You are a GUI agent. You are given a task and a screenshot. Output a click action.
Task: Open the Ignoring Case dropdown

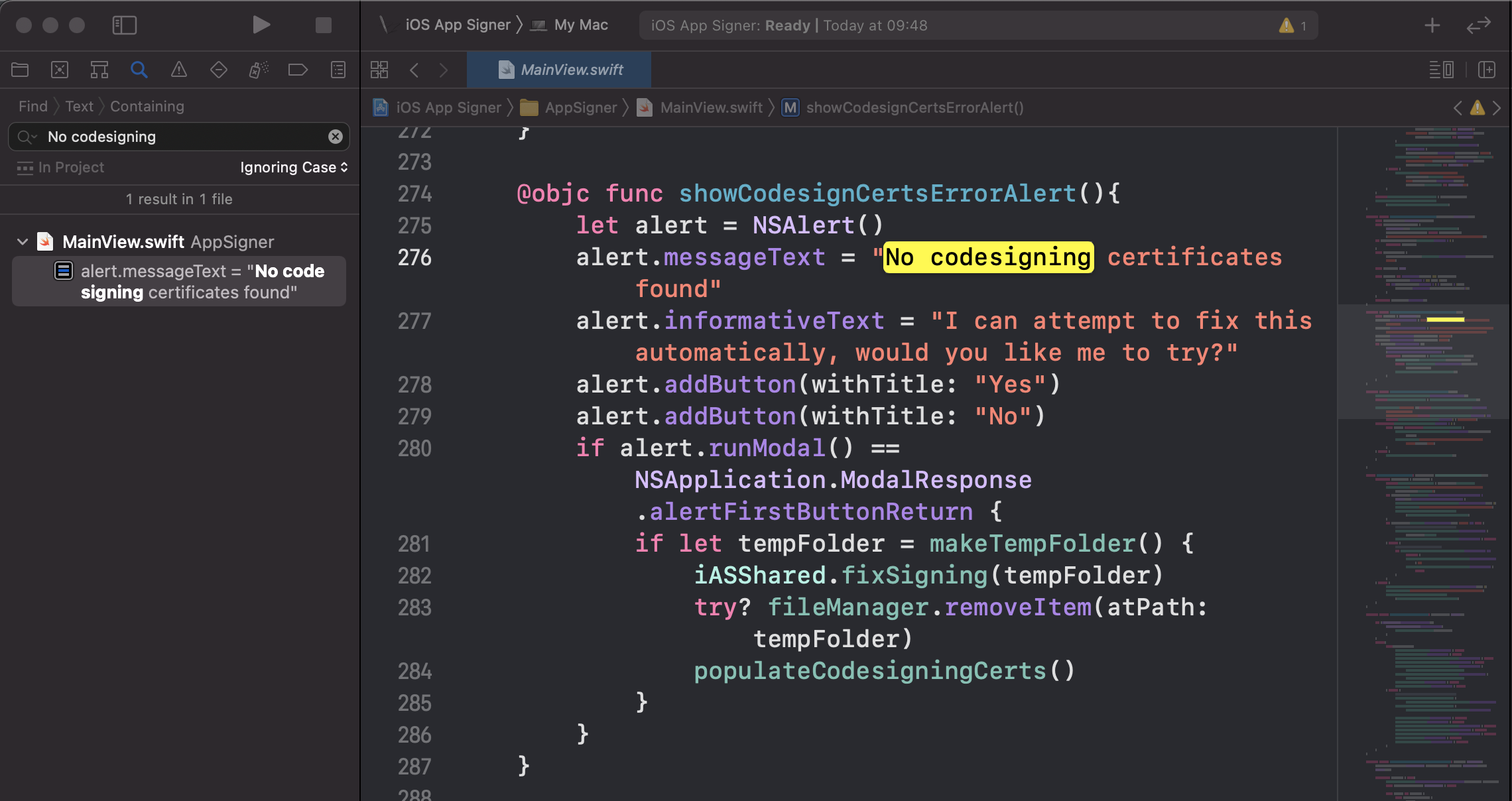(294, 167)
